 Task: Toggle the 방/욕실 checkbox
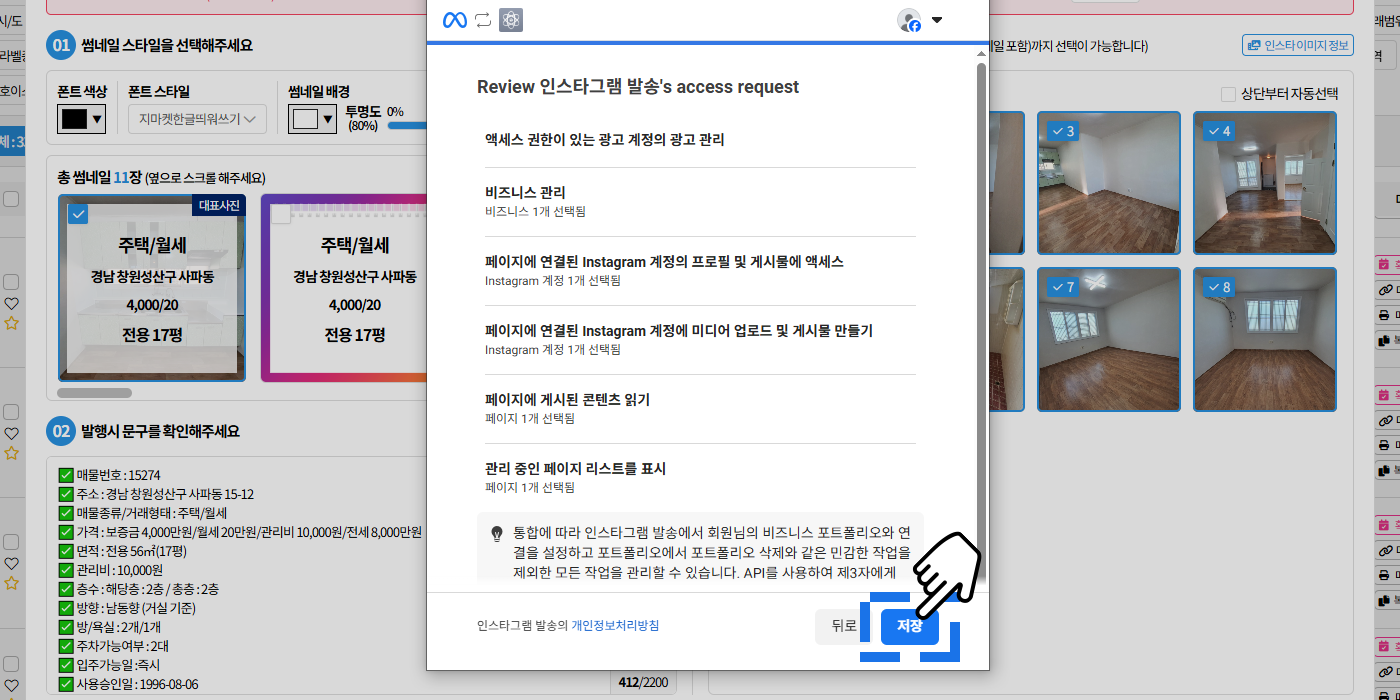[67, 627]
